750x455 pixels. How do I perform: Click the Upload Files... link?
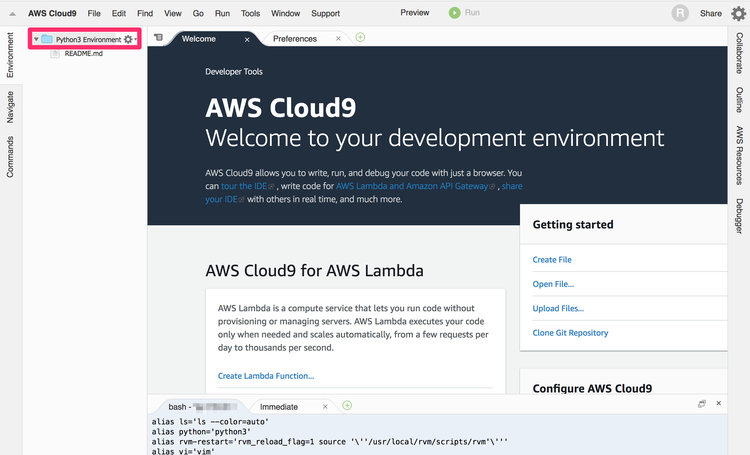coord(558,309)
